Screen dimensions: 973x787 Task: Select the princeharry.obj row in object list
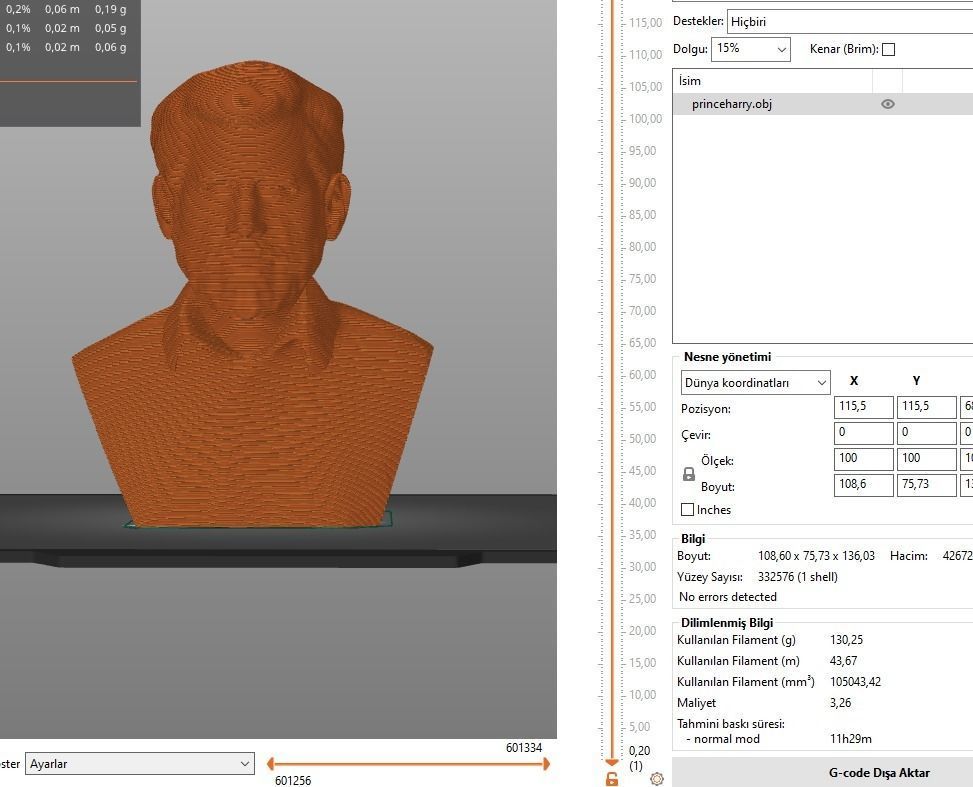tap(823, 104)
